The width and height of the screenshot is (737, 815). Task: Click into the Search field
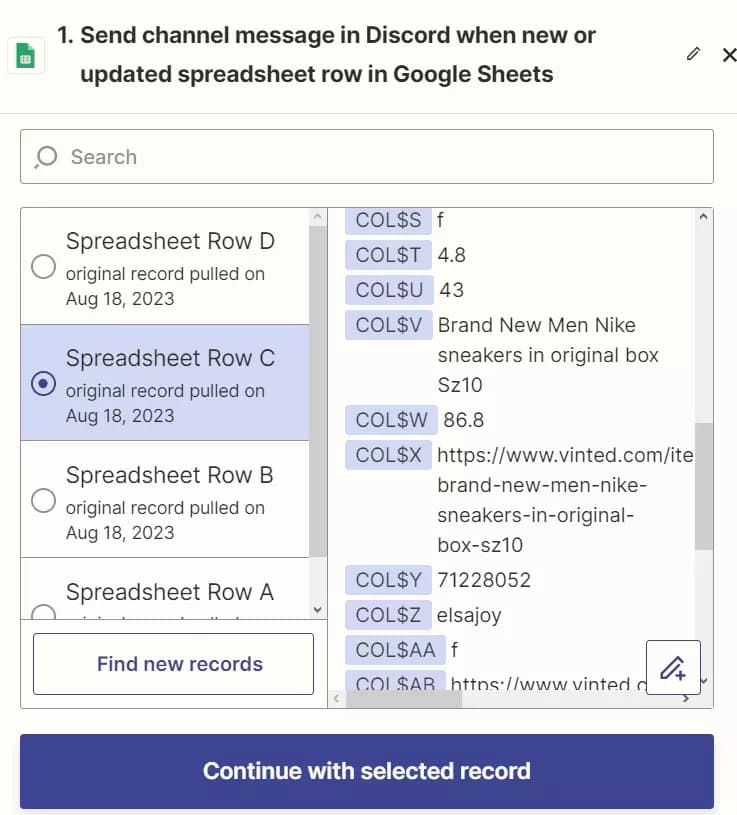click(x=380, y=157)
